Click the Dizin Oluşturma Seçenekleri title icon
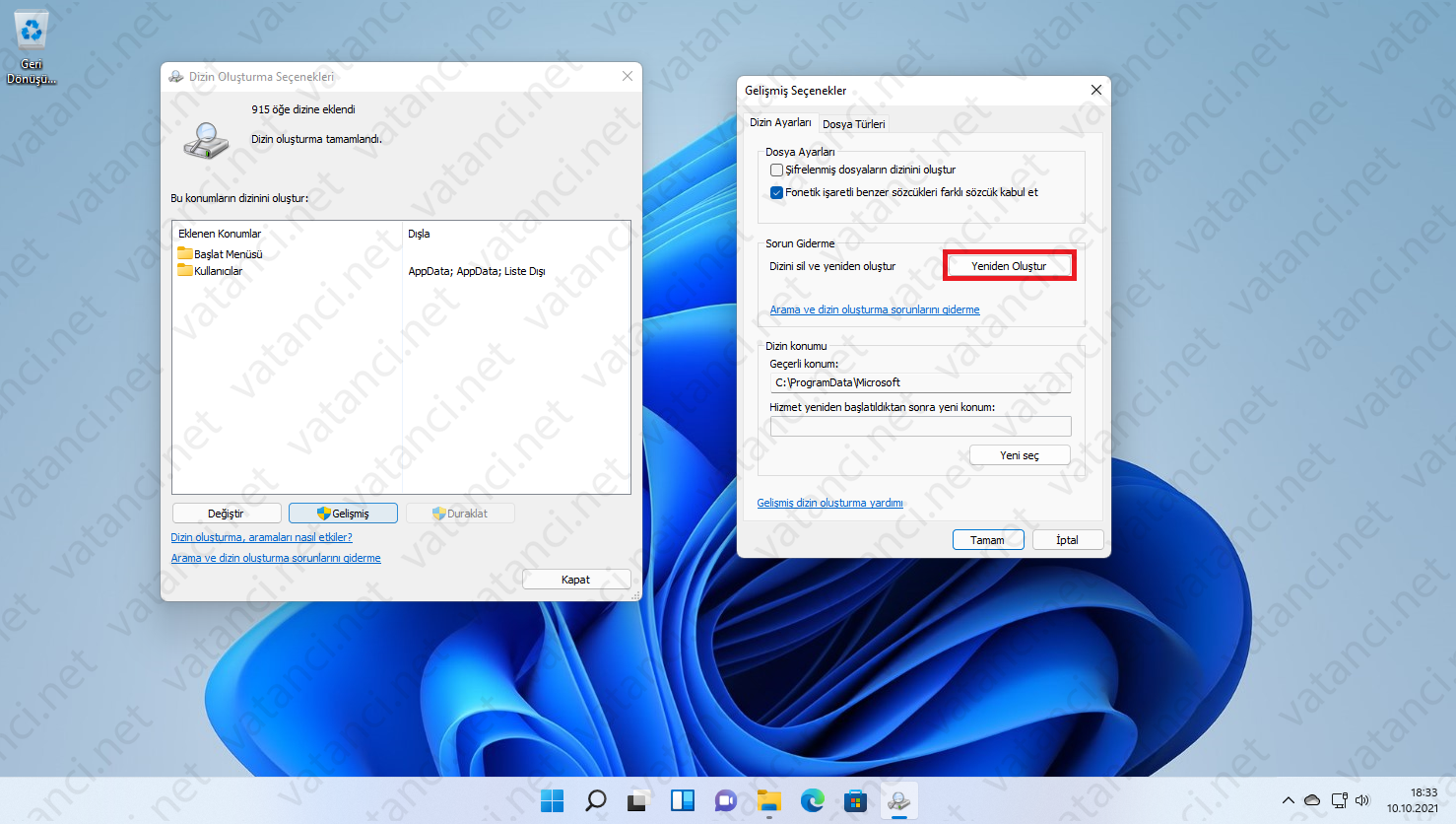Screen dimensions: 1456x824 pos(176,76)
